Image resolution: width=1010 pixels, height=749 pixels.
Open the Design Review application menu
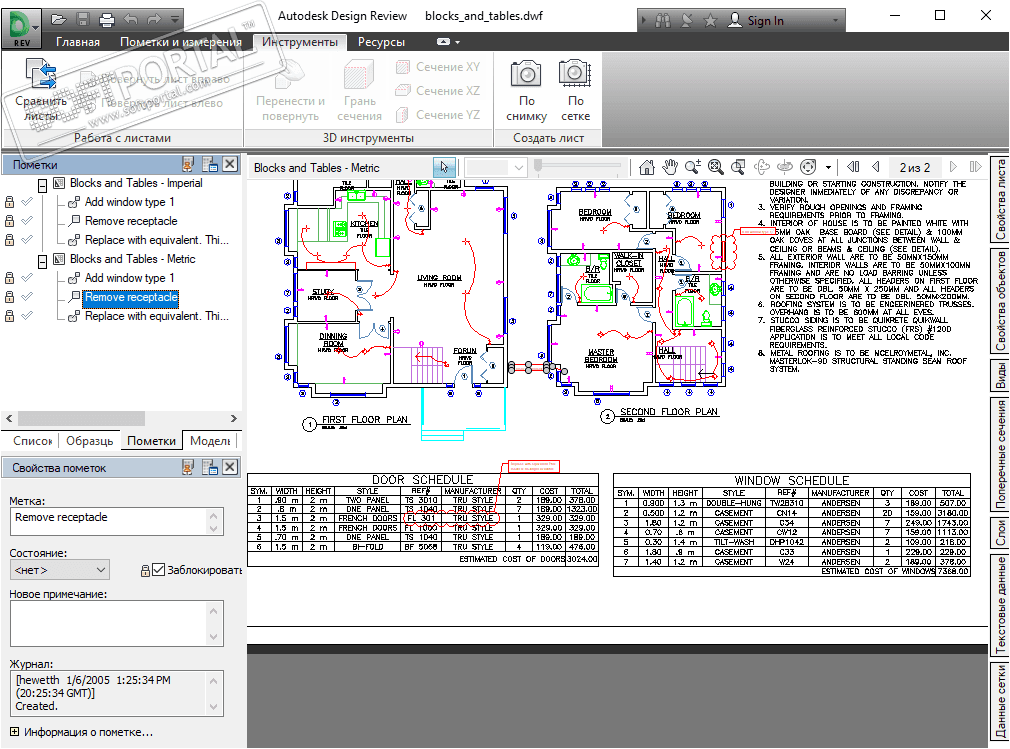pyautogui.click(x=22, y=28)
